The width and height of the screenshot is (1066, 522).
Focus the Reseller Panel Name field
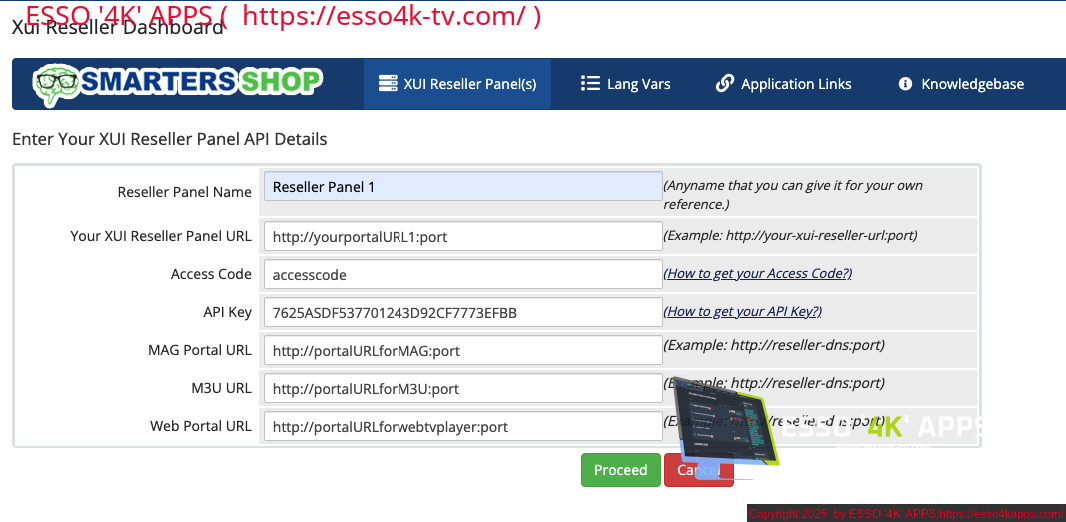463,186
